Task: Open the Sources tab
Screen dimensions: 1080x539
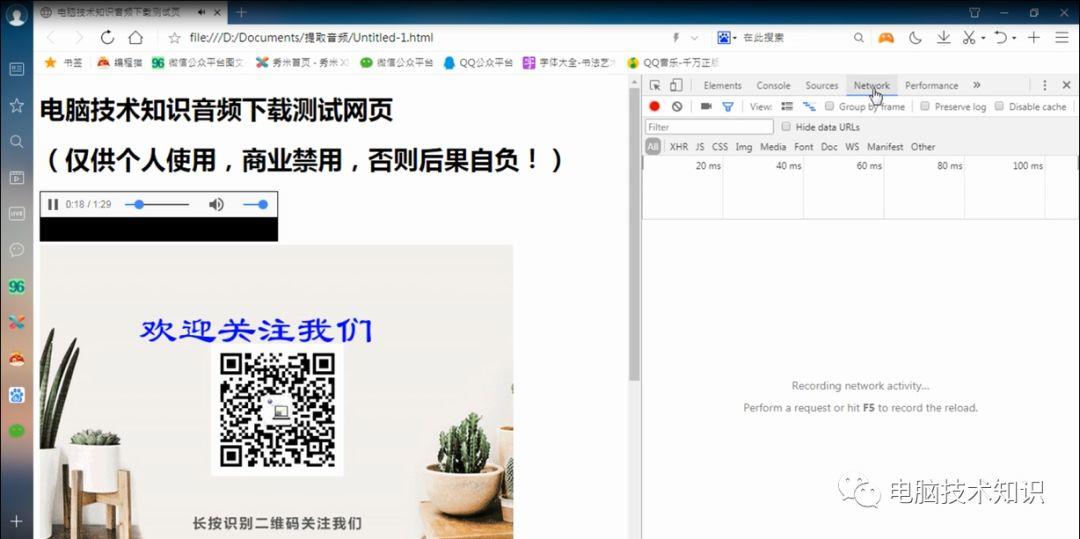Action: [822, 85]
